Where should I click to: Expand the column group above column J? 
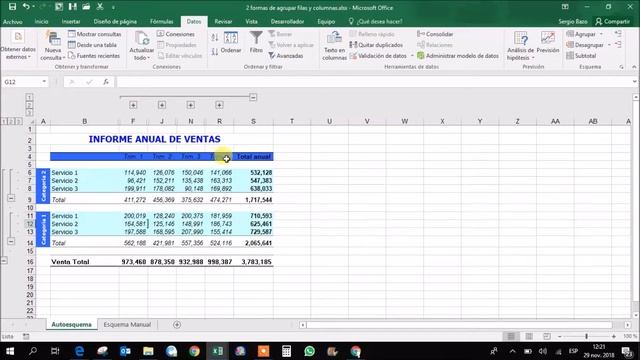tap(162, 105)
